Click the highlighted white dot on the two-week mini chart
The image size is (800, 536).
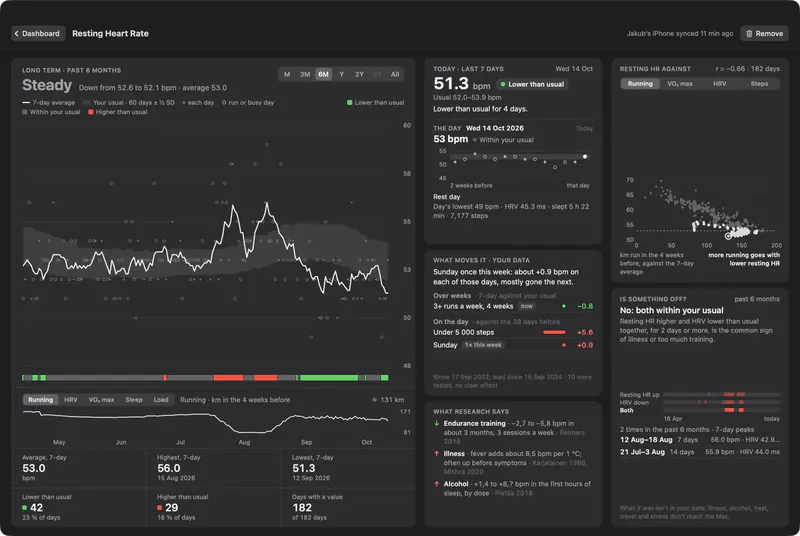(585, 157)
